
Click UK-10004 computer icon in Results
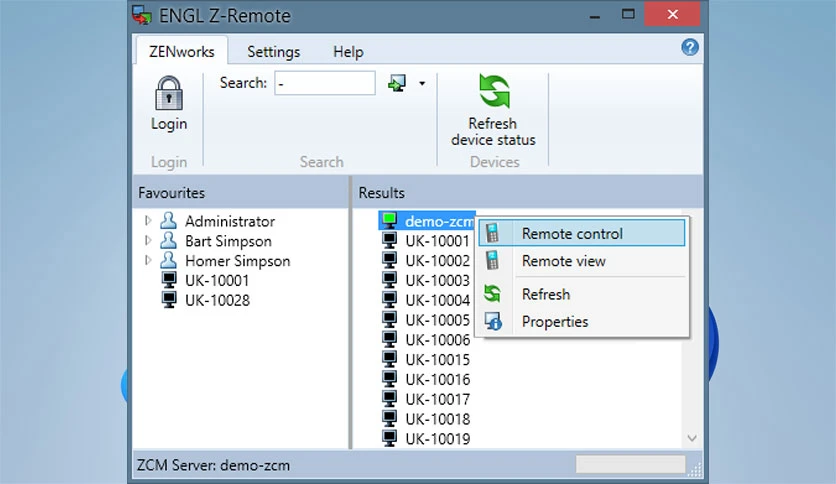point(390,300)
